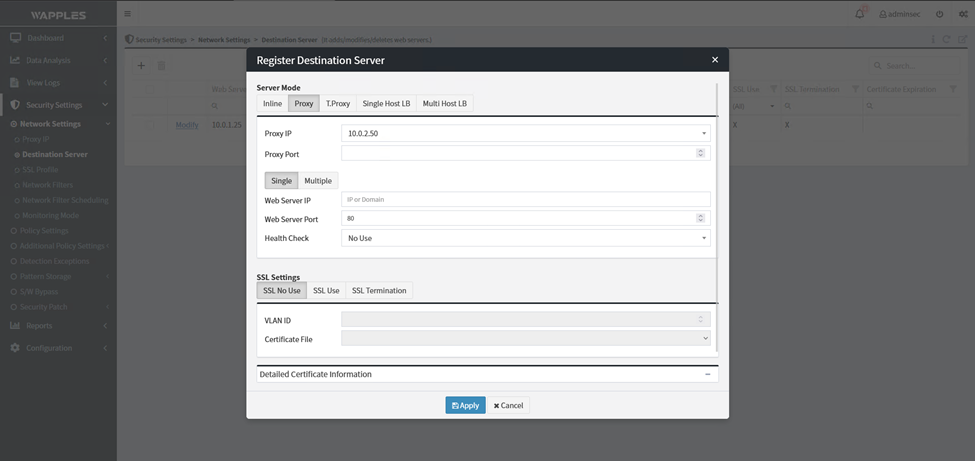
Task: Switch to T.Proxy server mode tab
Action: pyautogui.click(x=337, y=103)
